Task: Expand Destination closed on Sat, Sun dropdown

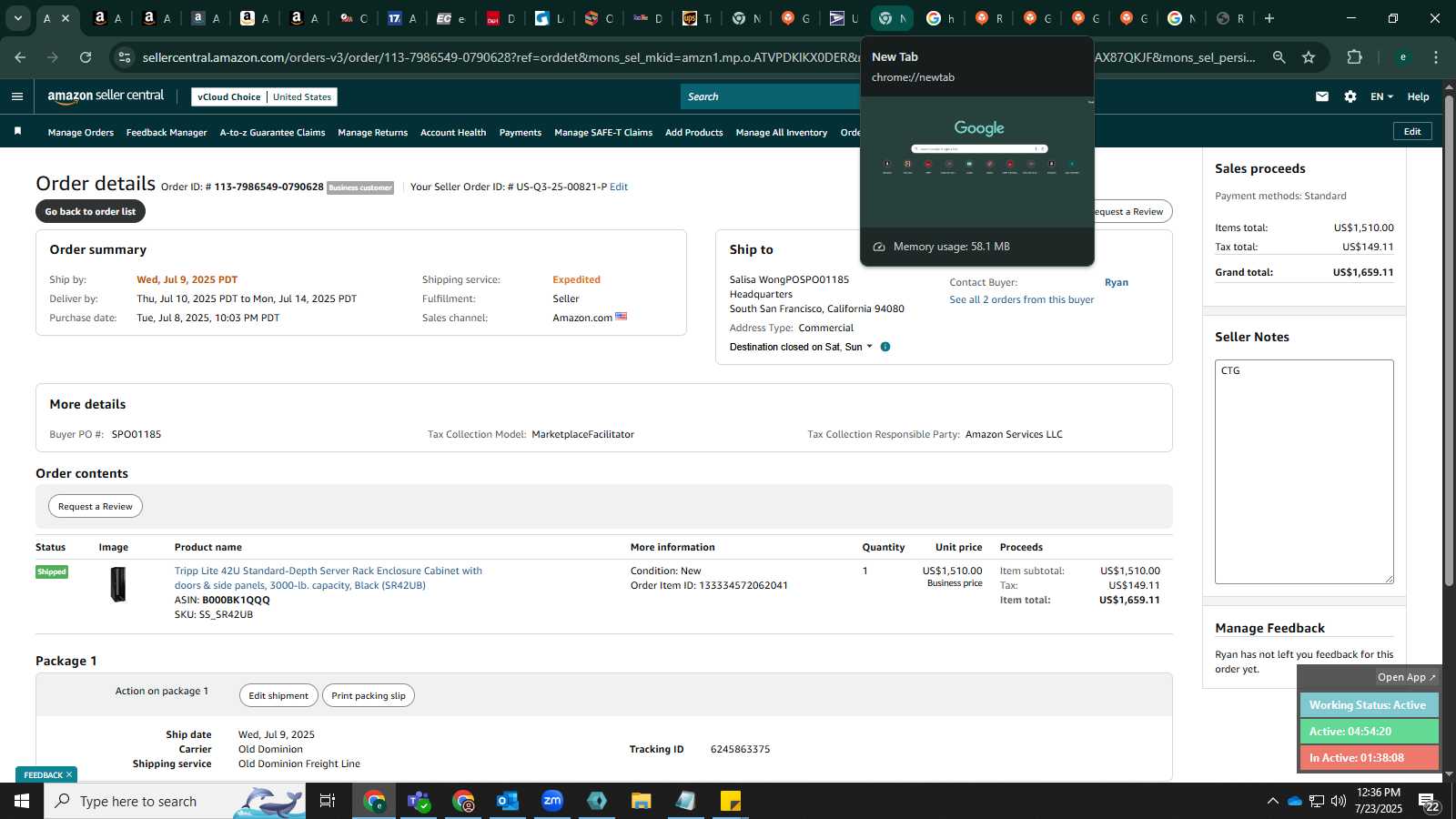Action: 801,347
